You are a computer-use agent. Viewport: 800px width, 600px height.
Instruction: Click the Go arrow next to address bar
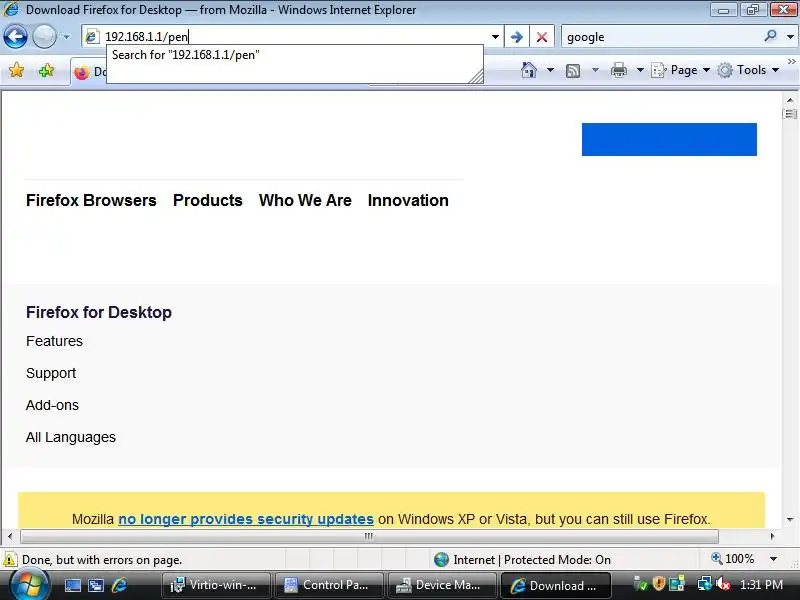[516, 37]
